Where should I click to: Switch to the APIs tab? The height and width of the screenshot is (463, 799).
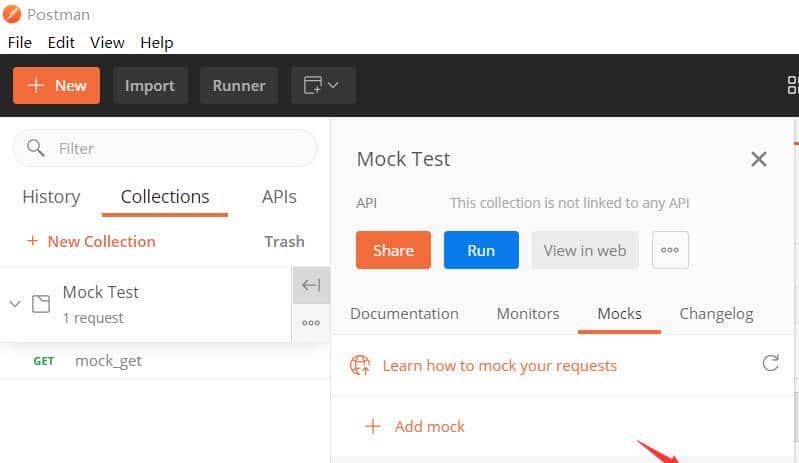click(x=279, y=197)
